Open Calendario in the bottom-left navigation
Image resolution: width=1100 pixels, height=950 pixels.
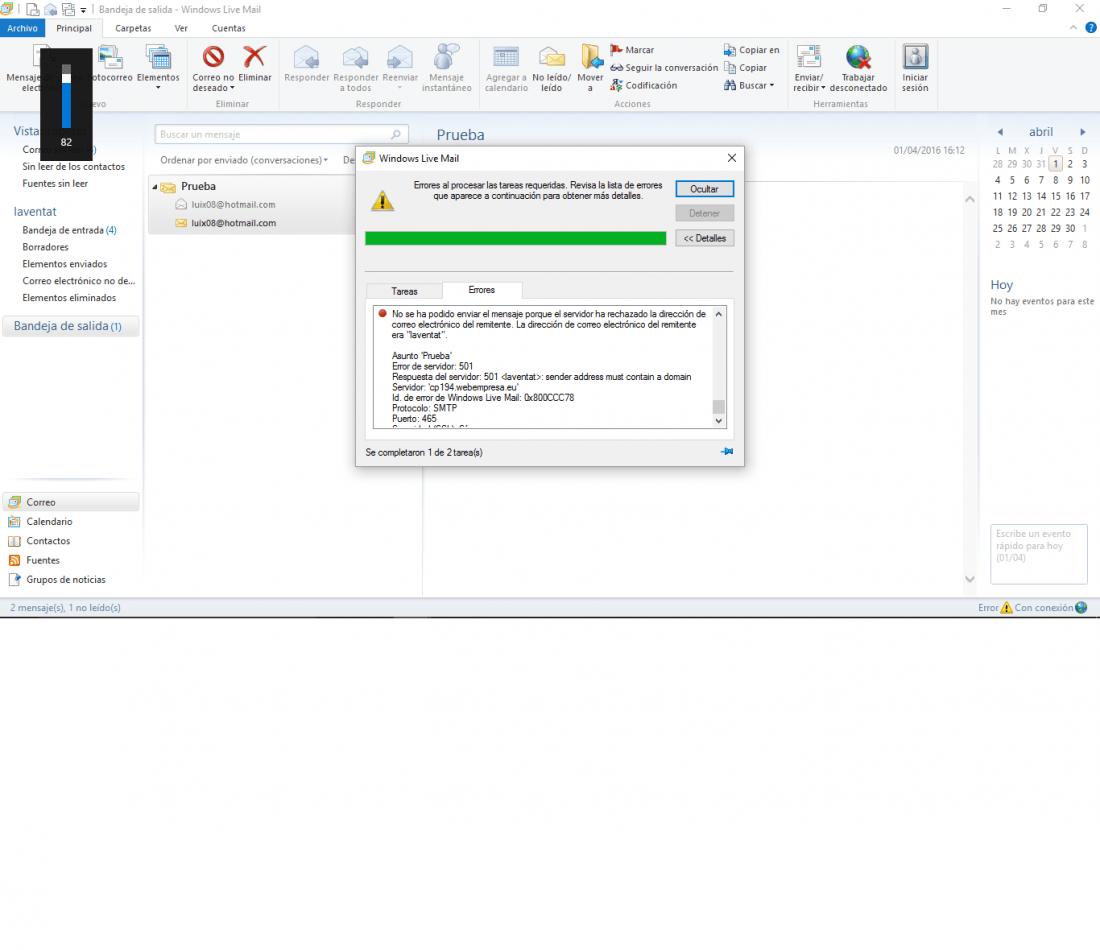49,521
